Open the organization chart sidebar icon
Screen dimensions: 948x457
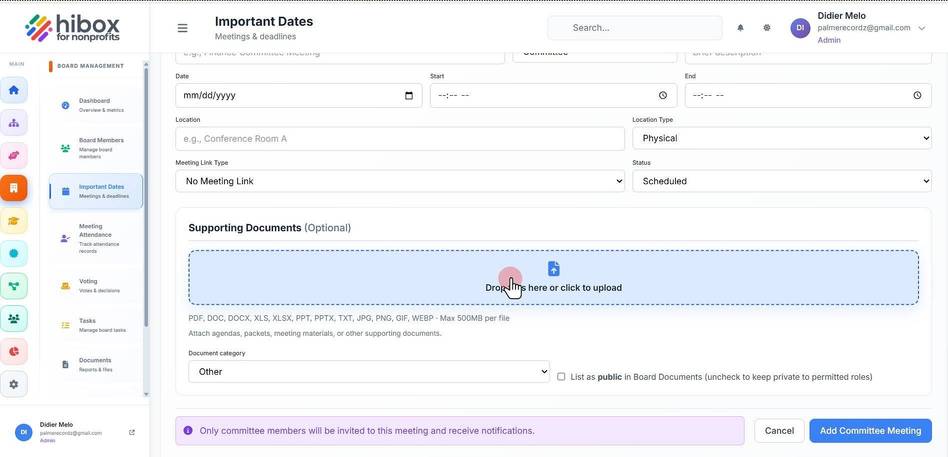coord(14,123)
